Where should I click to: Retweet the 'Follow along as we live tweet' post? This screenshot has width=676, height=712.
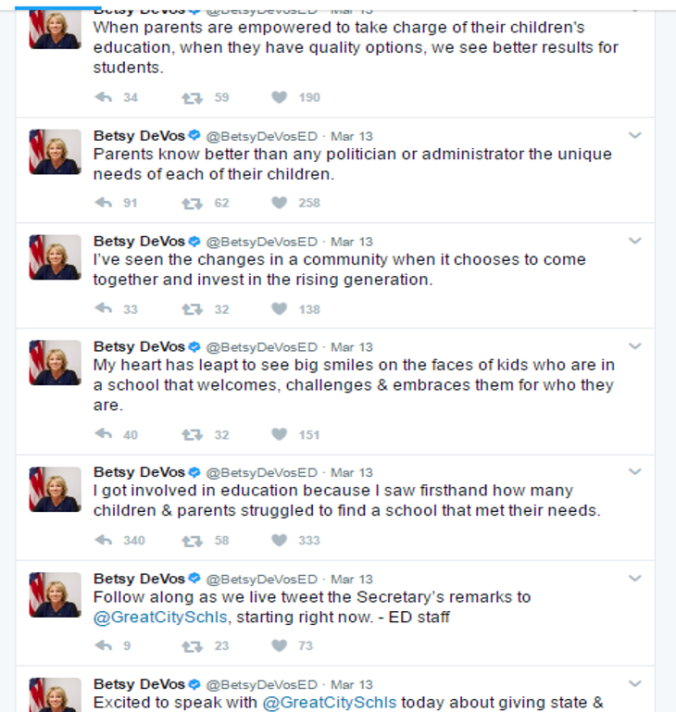[x=191, y=645]
